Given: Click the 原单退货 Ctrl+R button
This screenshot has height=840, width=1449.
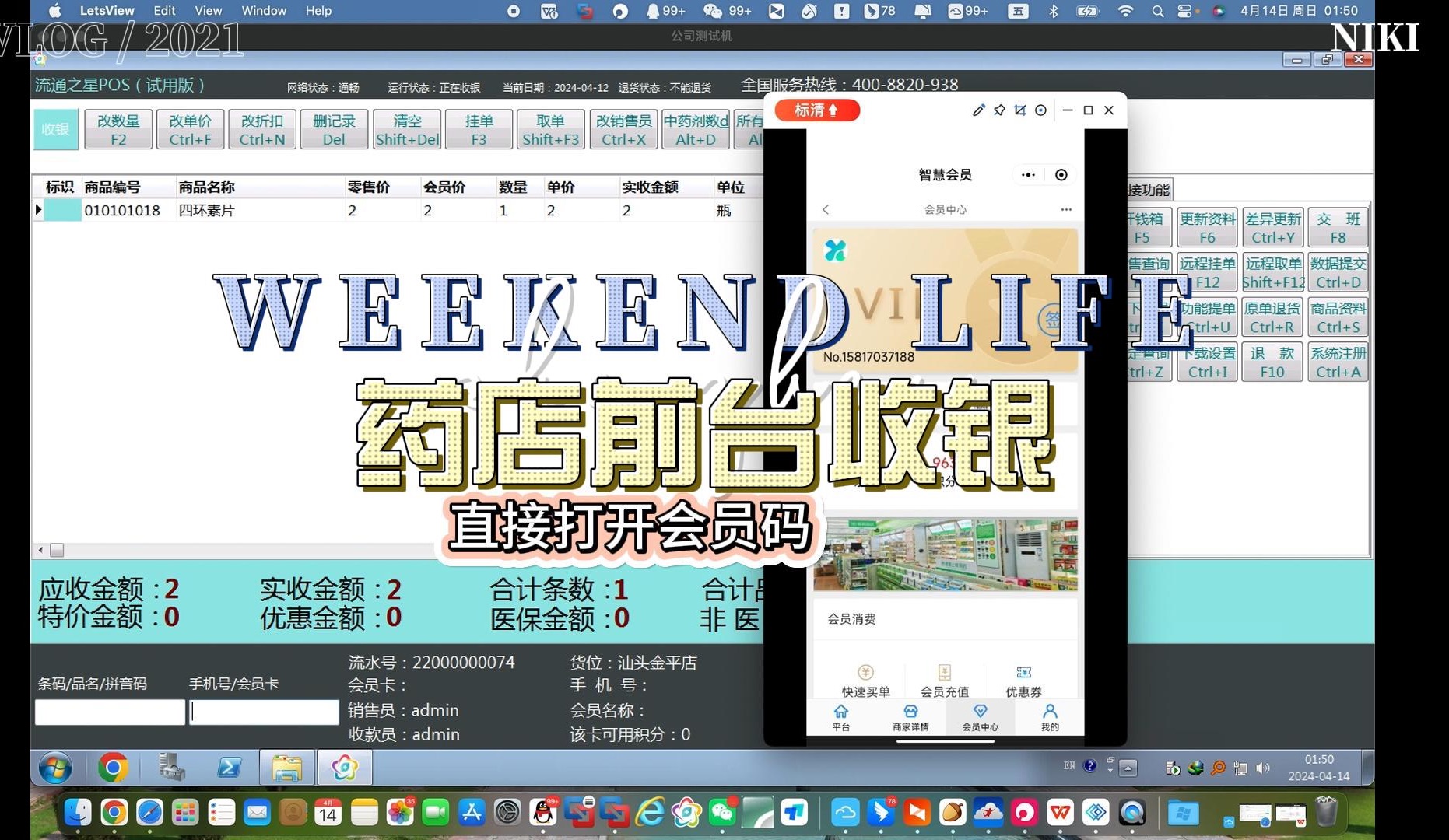Looking at the screenshot, I should coord(1273,317).
